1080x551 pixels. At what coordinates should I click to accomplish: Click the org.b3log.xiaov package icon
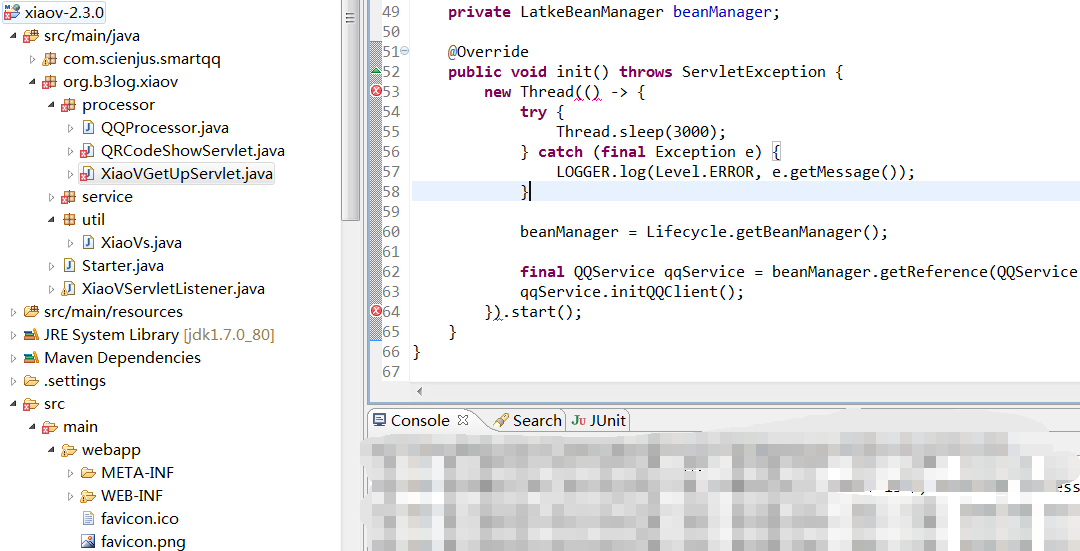point(50,82)
